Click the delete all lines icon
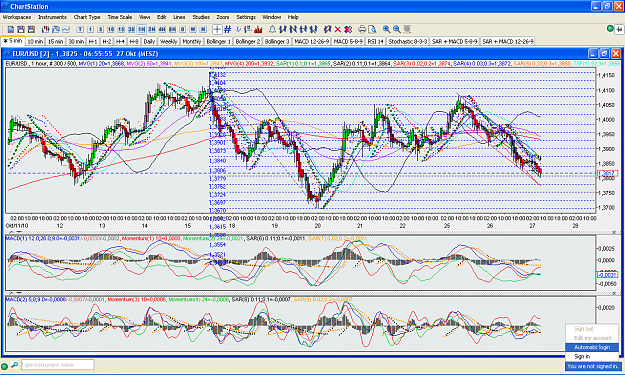 (x=348, y=29)
